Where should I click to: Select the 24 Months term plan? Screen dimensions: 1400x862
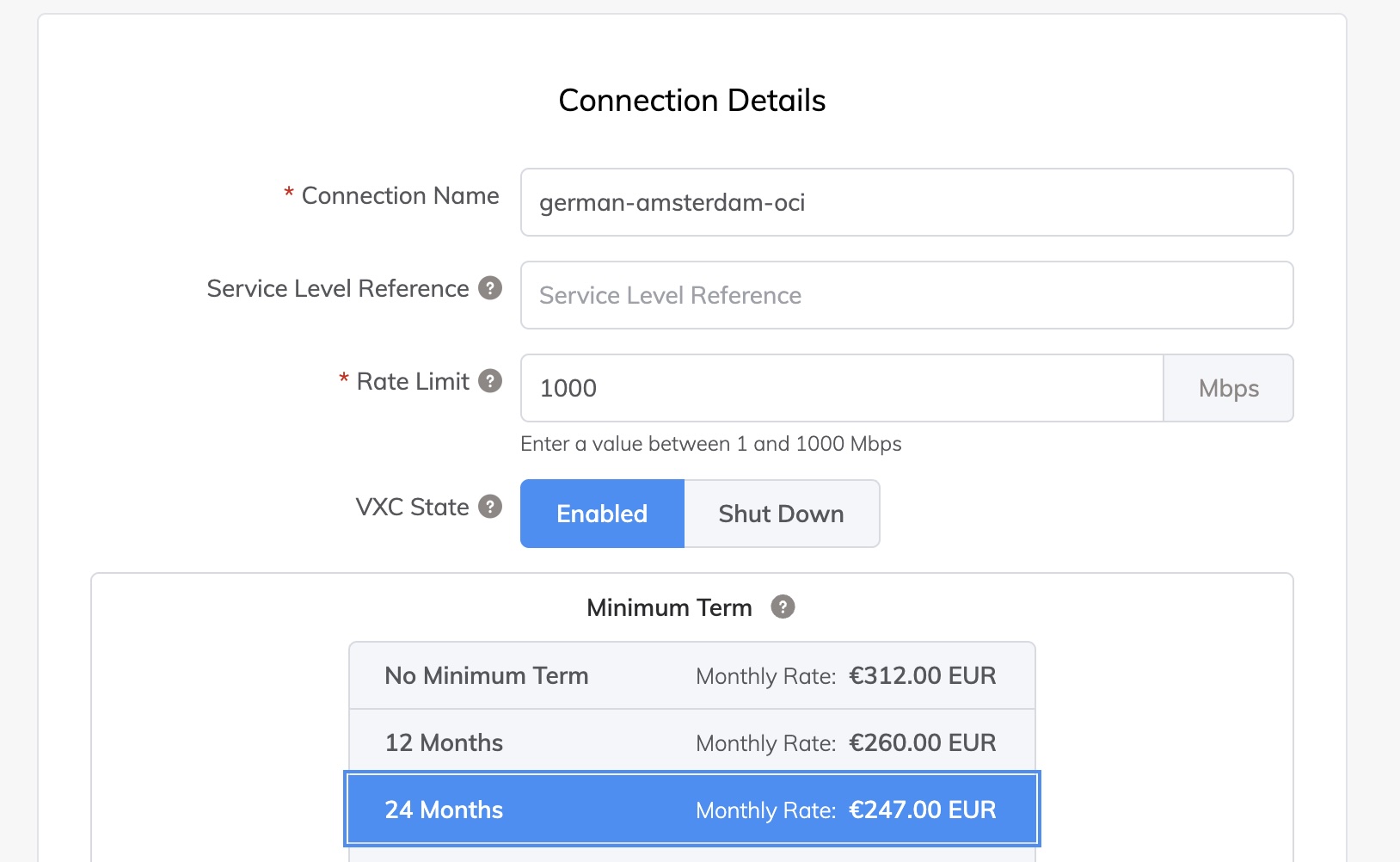692,809
